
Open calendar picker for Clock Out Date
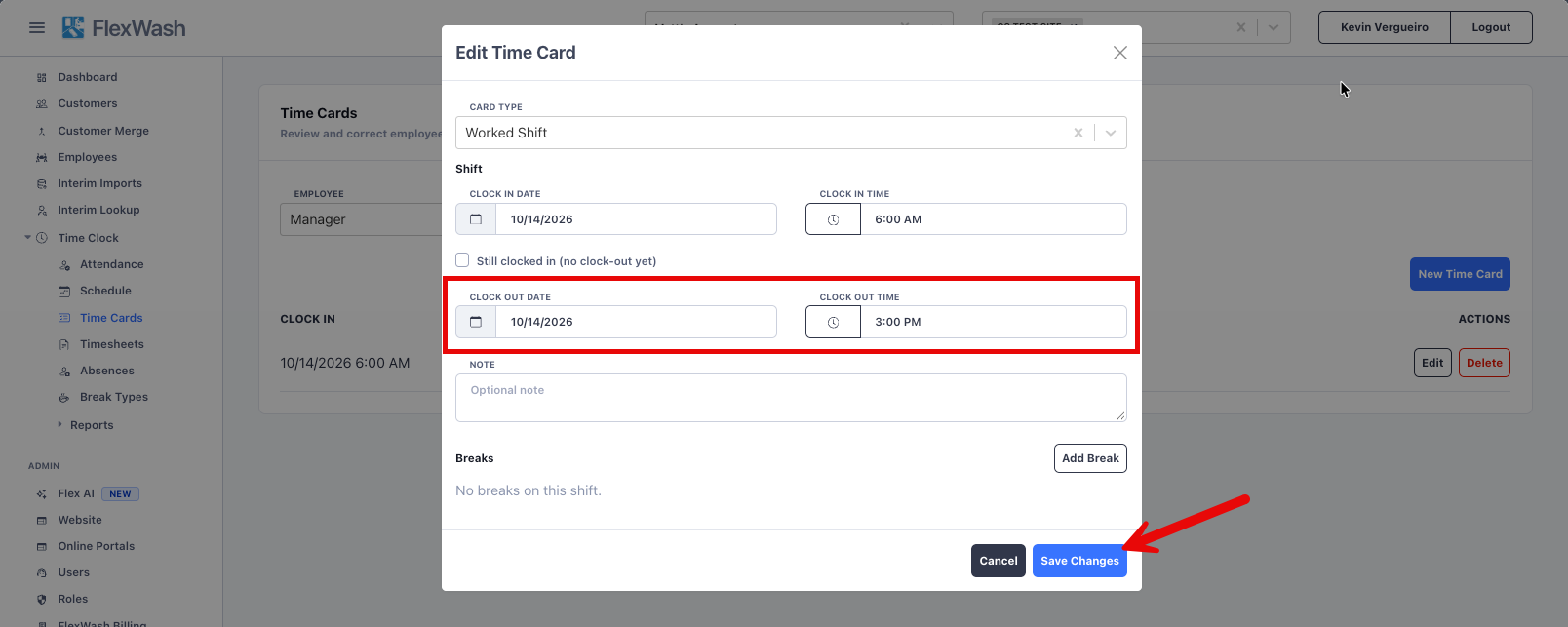[x=476, y=322]
